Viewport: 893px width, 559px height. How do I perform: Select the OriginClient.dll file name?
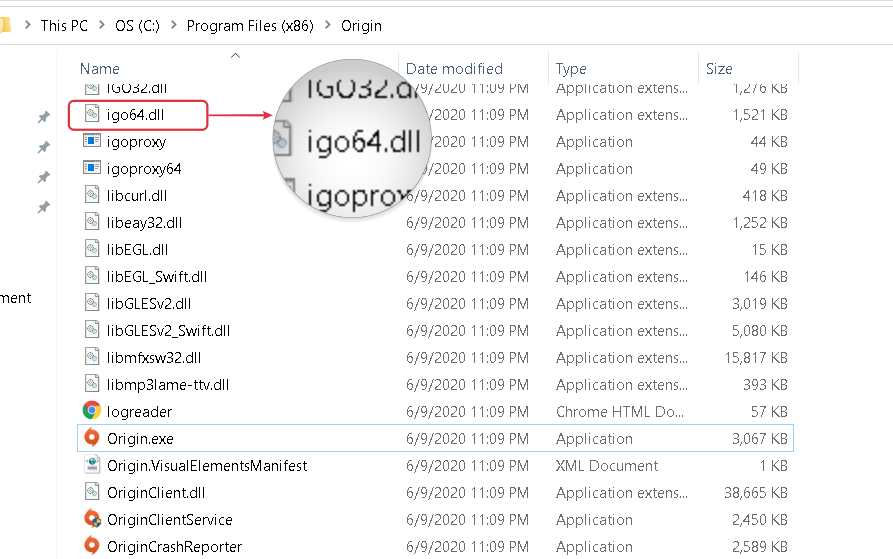(155, 493)
